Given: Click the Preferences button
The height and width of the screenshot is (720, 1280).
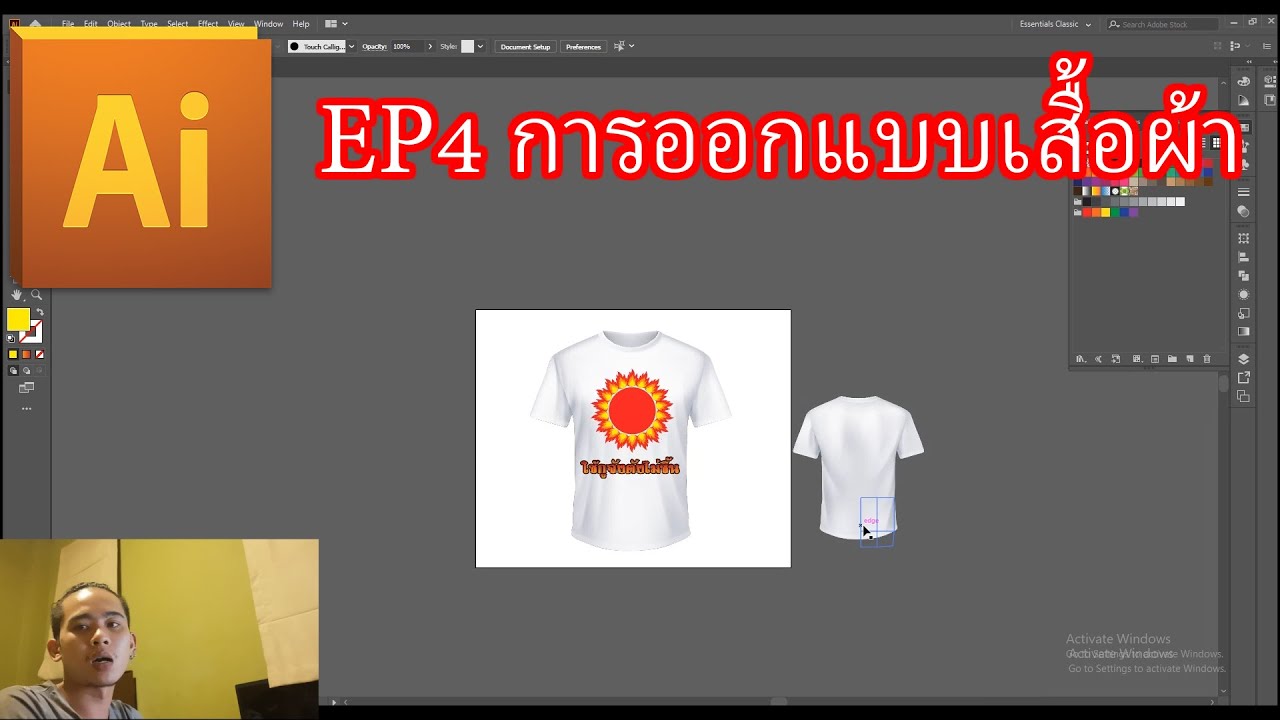Looking at the screenshot, I should (x=583, y=47).
